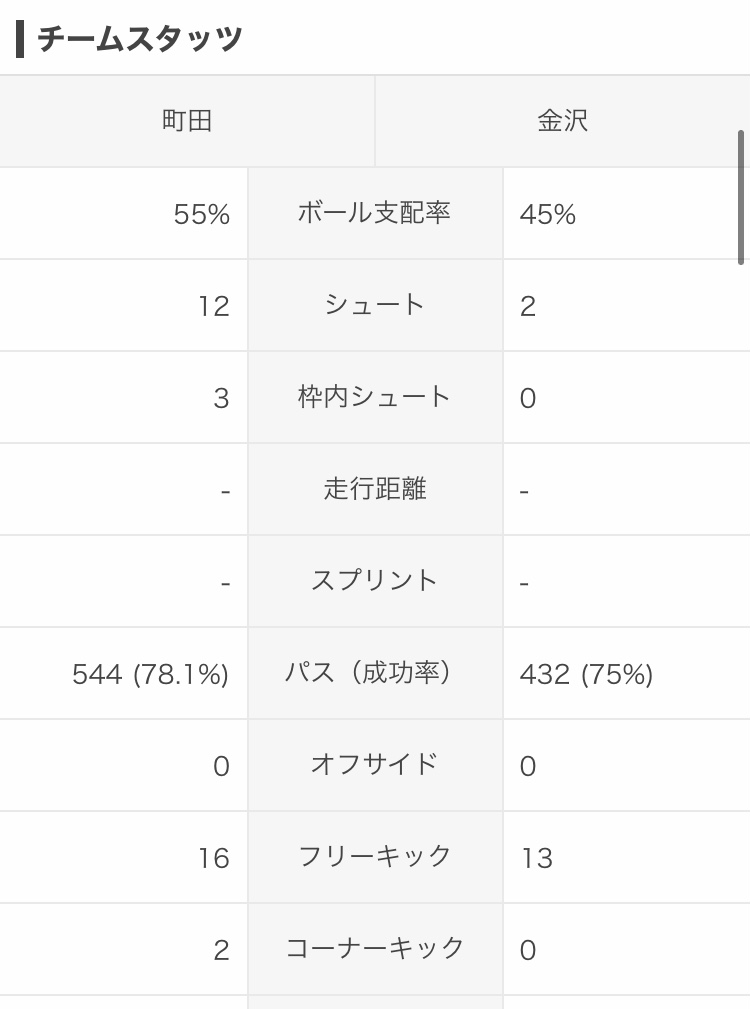Click the フリーキック stat label
The image size is (750, 1009).
[374, 857]
